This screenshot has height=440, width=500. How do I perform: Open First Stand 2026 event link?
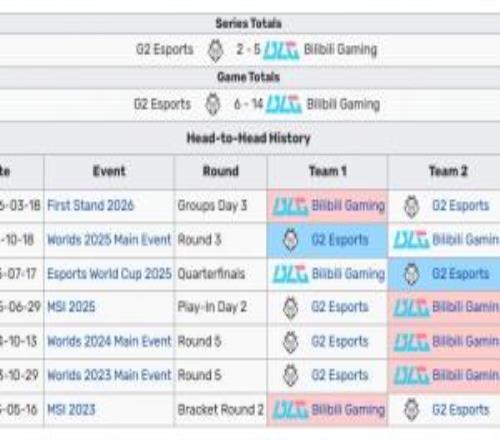90,205
